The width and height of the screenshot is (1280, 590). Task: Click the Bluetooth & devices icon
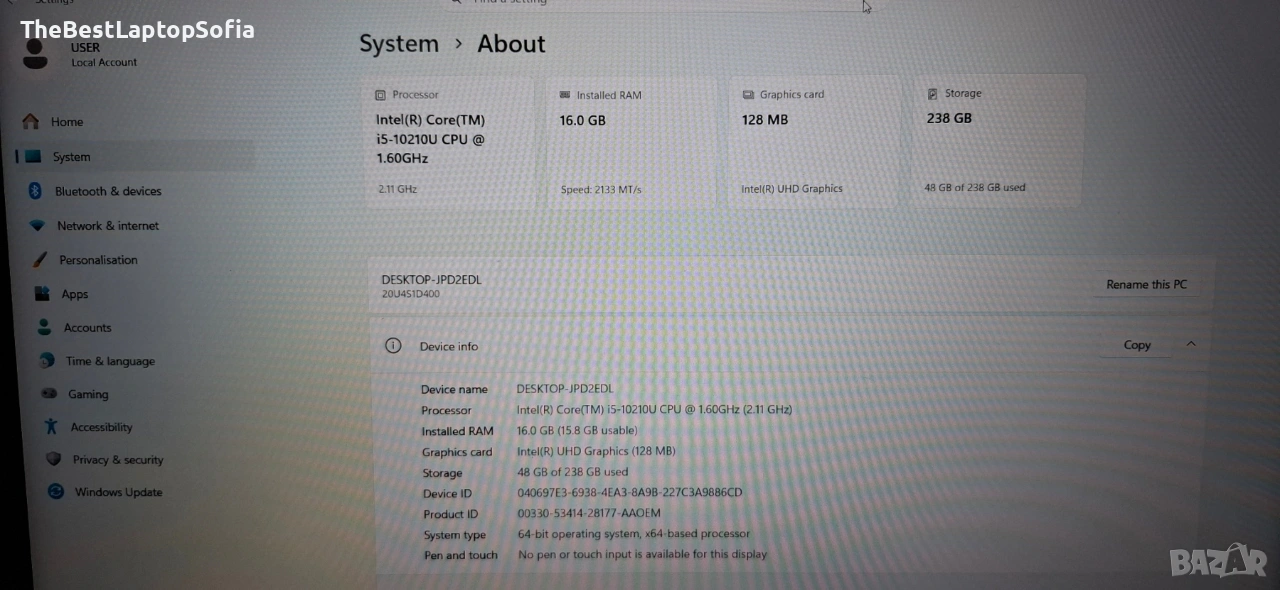pyautogui.click(x=35, y=190)
